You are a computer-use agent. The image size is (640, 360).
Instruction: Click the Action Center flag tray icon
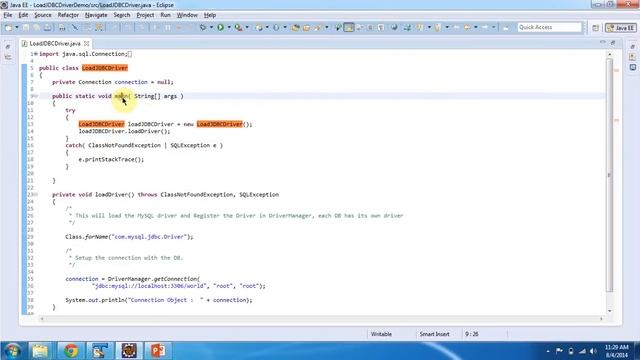click(559, 351)
